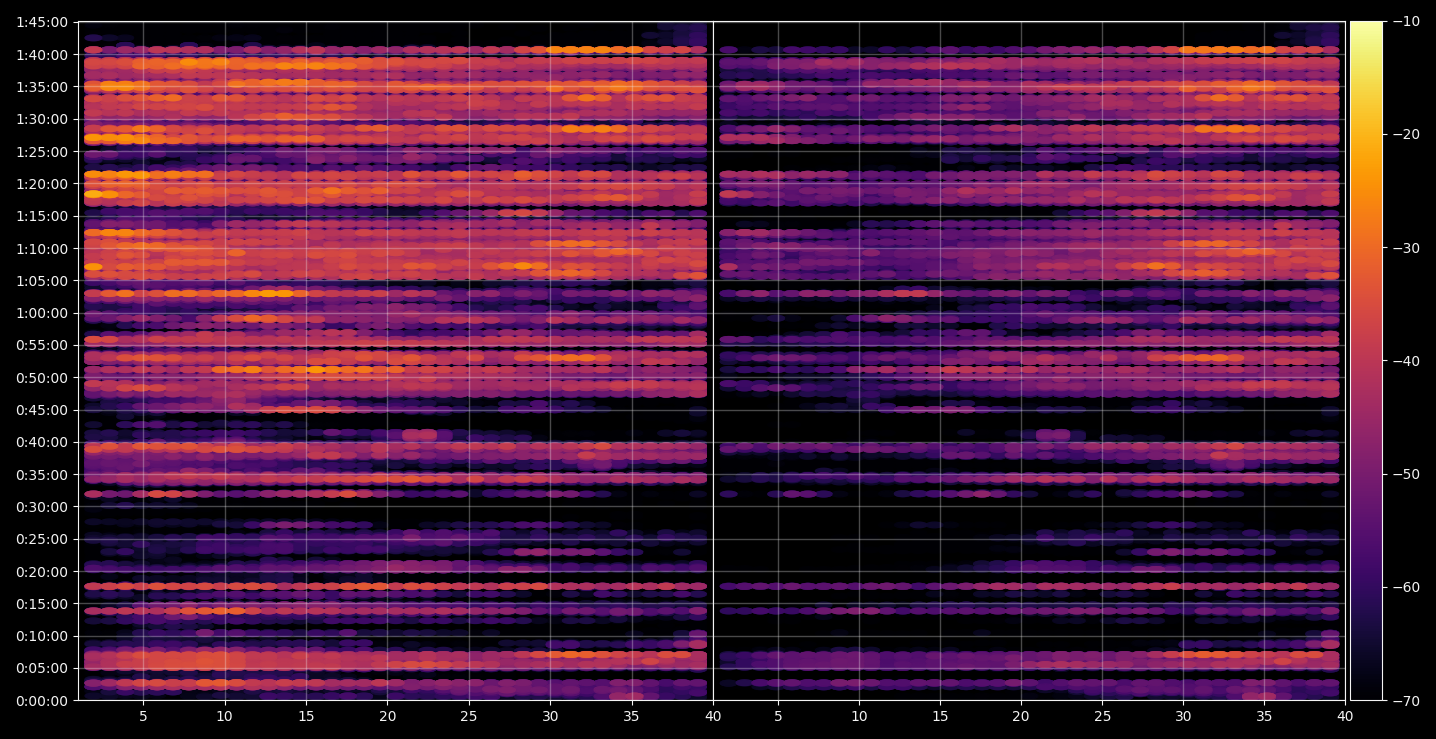Select the 0:10:00 tick label

click(42, 636)
